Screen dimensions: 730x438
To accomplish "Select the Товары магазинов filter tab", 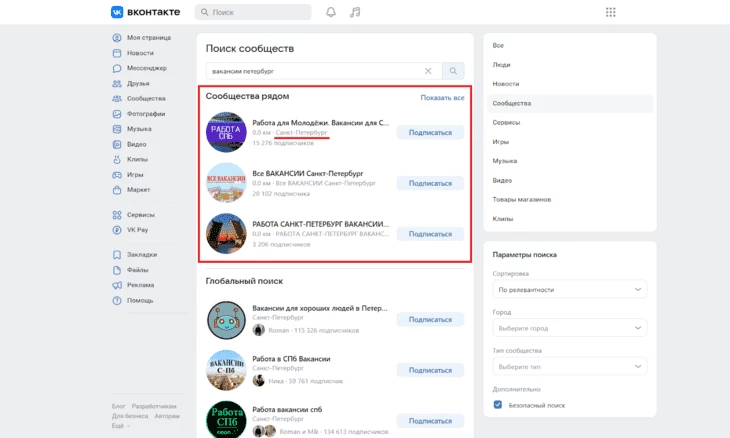I will coord(570,199).
